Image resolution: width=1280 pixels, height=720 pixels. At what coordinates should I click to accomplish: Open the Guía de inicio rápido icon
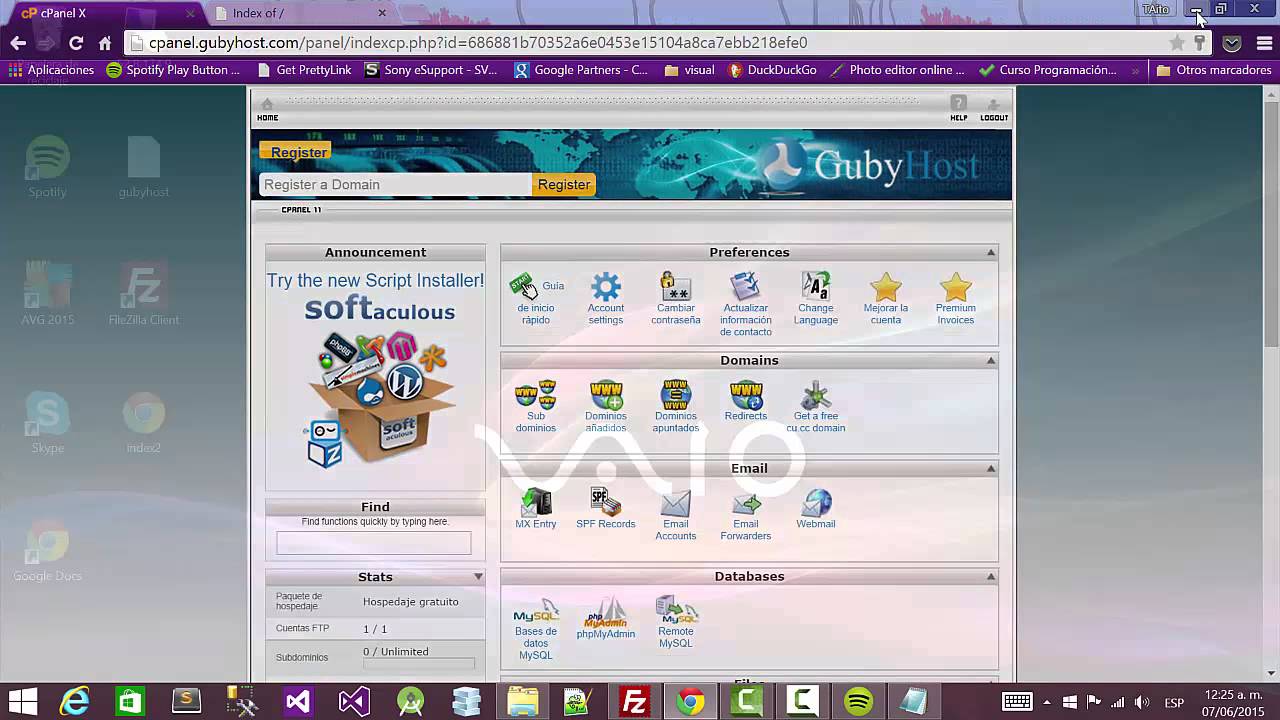525,287
